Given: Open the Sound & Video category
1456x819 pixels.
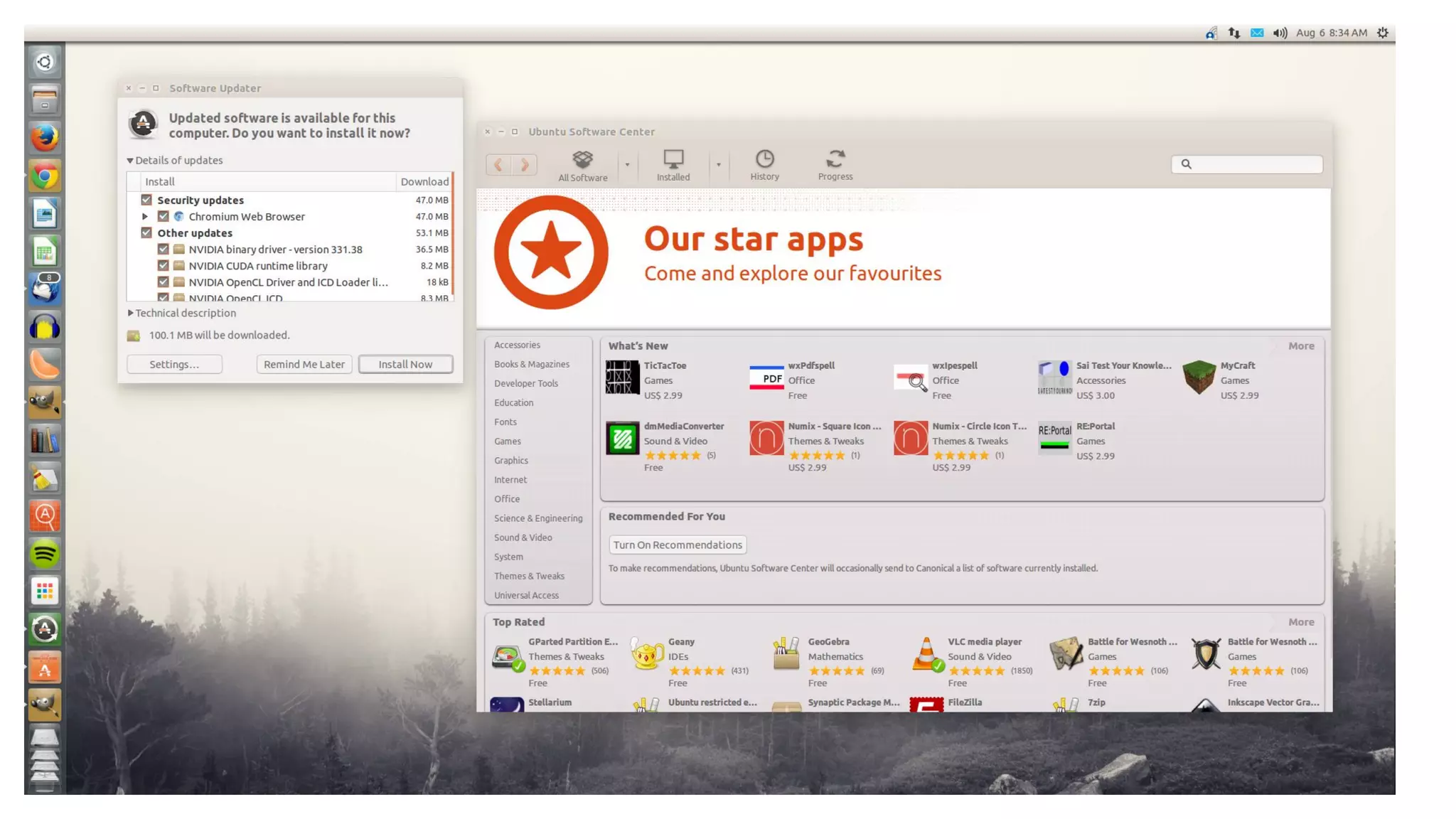Looking at the screenshot, I should click(x=523, y=537).
